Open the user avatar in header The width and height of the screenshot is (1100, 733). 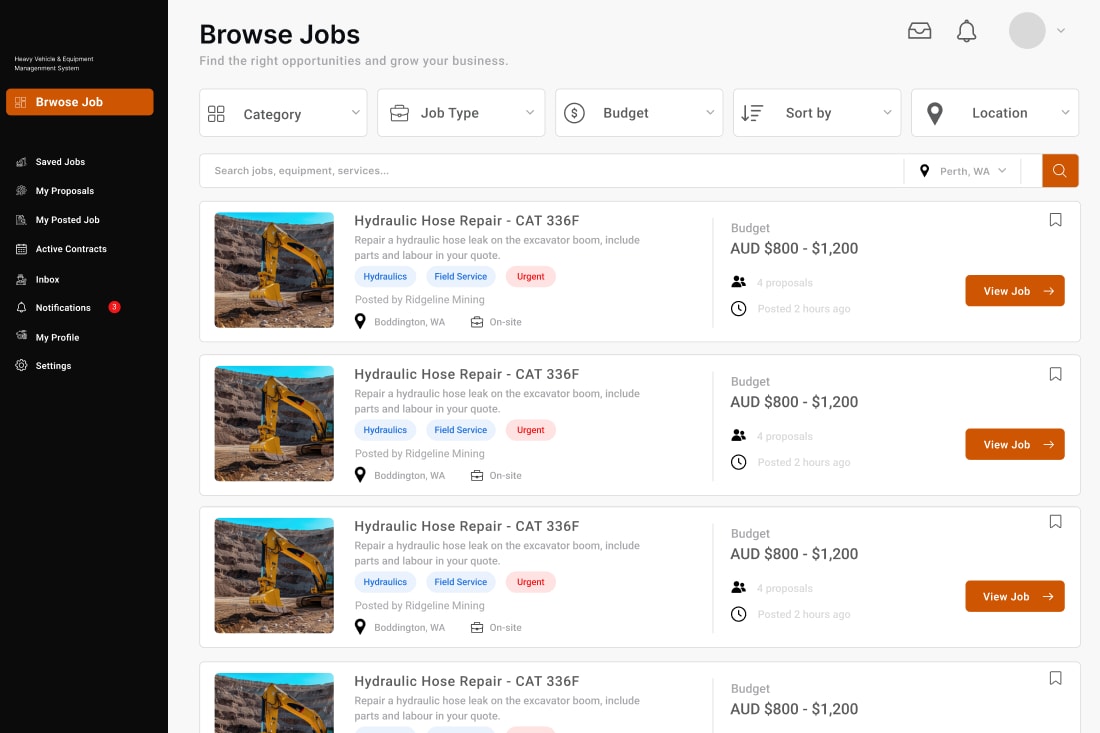pos(1026,31)
